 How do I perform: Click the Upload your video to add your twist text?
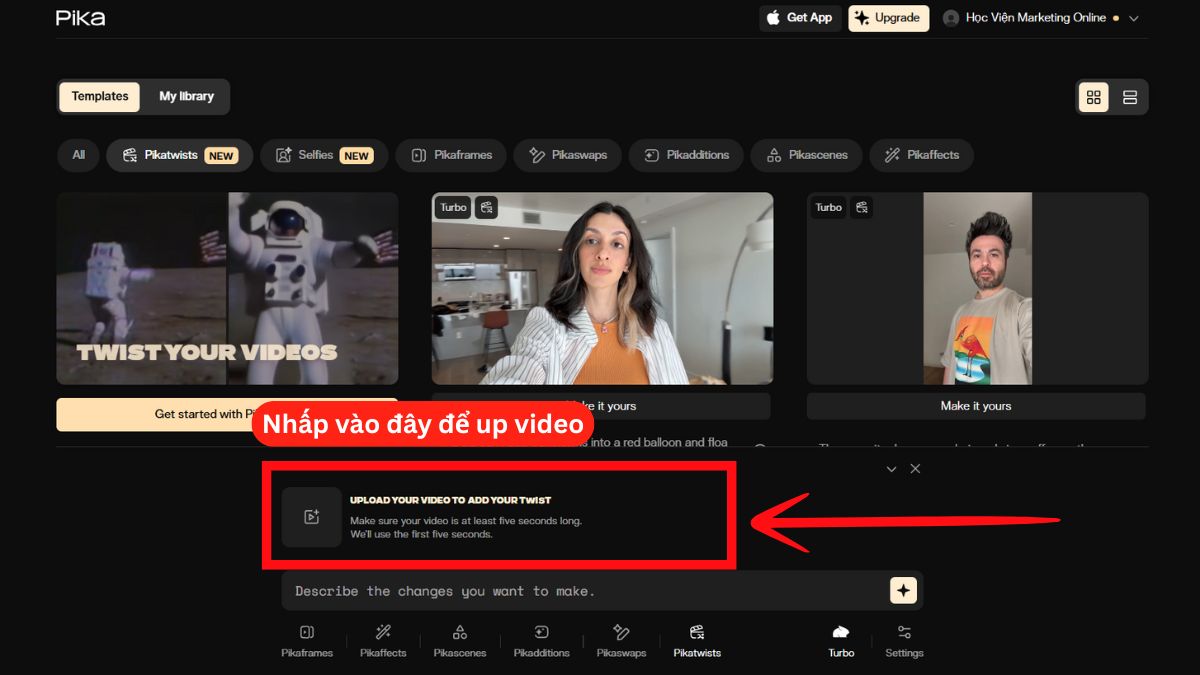click(450, 500)
